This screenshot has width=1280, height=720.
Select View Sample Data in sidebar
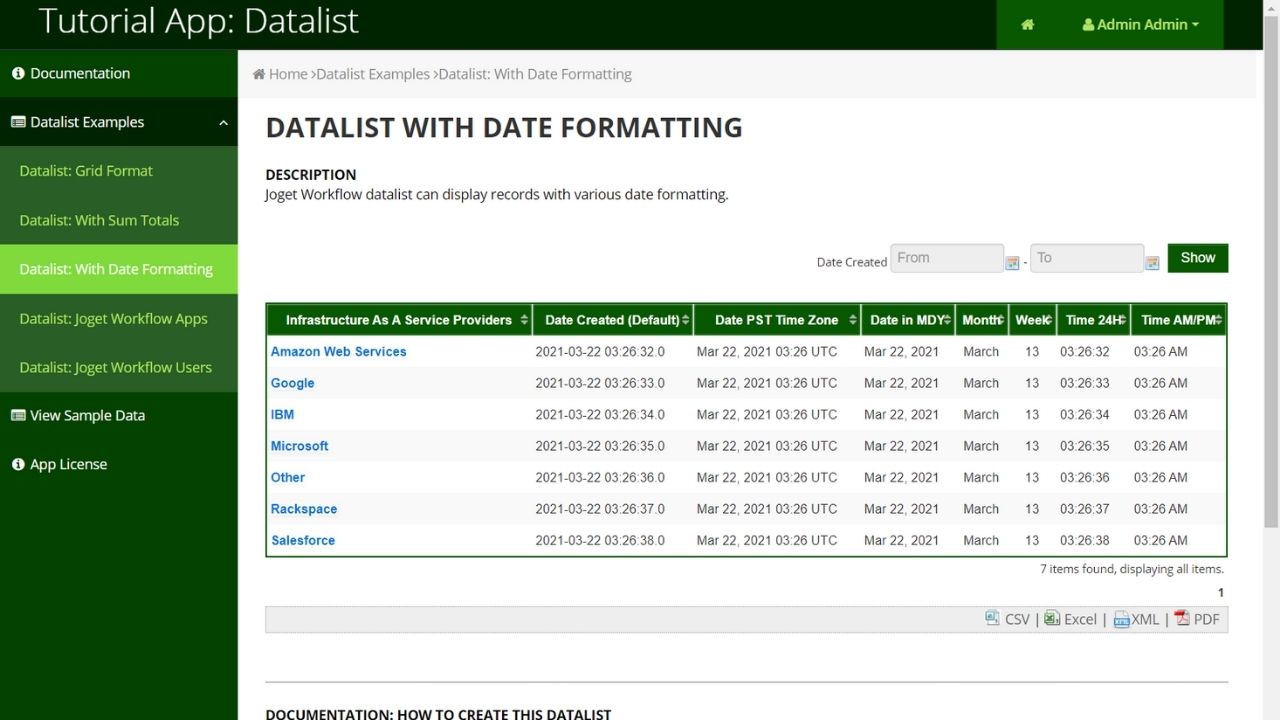87,416
